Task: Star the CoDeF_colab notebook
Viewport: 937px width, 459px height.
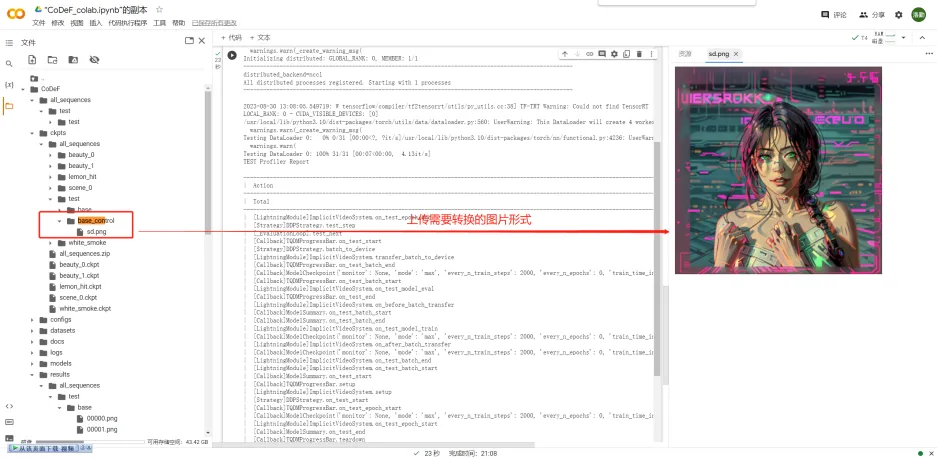Action: pyautogui.click(x=159, y=10)
